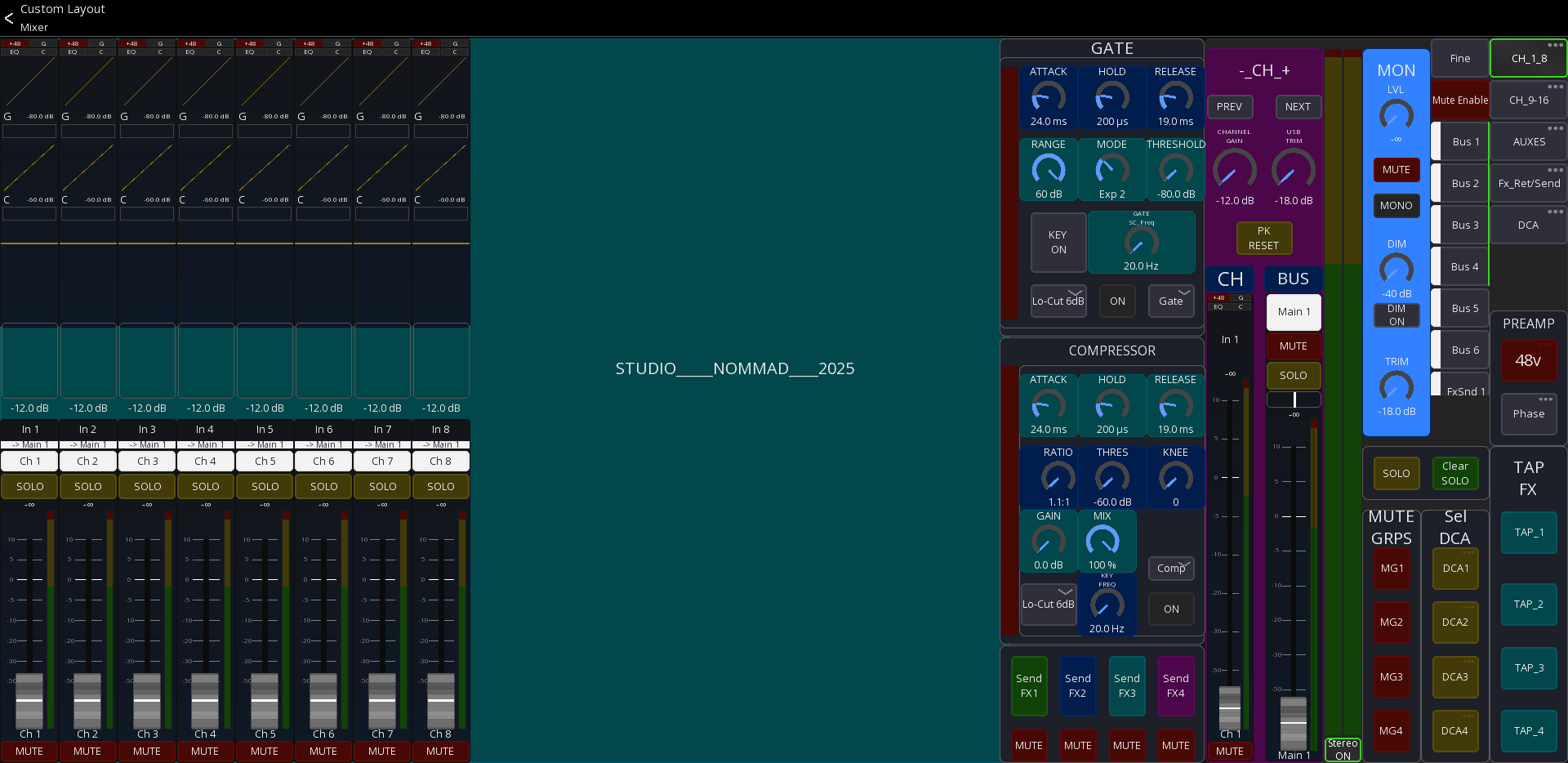Click the Main 1 bus fader

tap(1293, 722)
